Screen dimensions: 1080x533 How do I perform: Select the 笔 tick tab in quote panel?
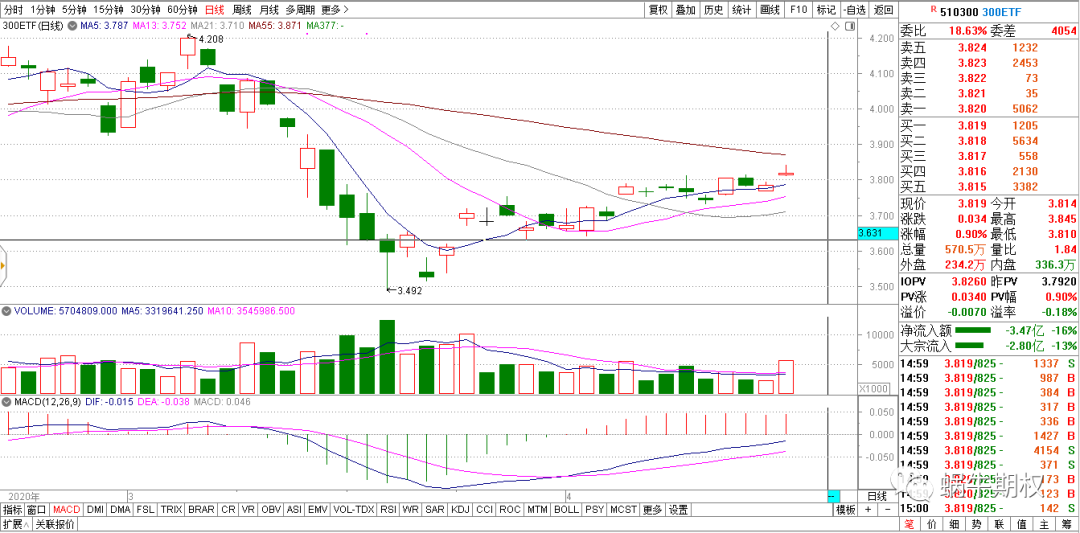click(x=910, y=525)
